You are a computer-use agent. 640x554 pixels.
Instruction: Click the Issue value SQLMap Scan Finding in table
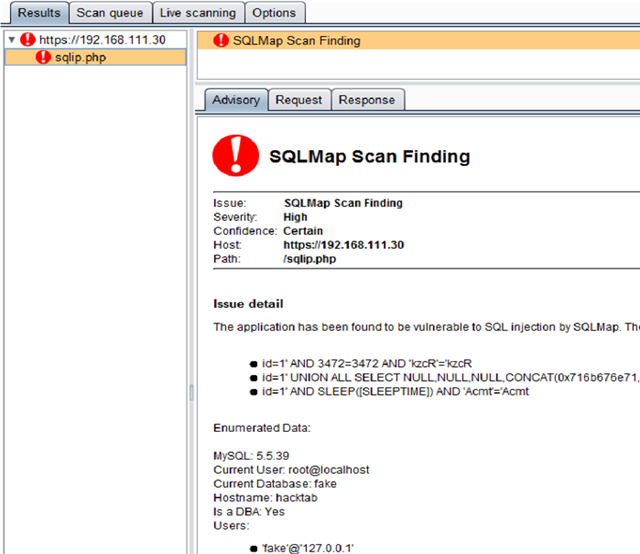343,203
